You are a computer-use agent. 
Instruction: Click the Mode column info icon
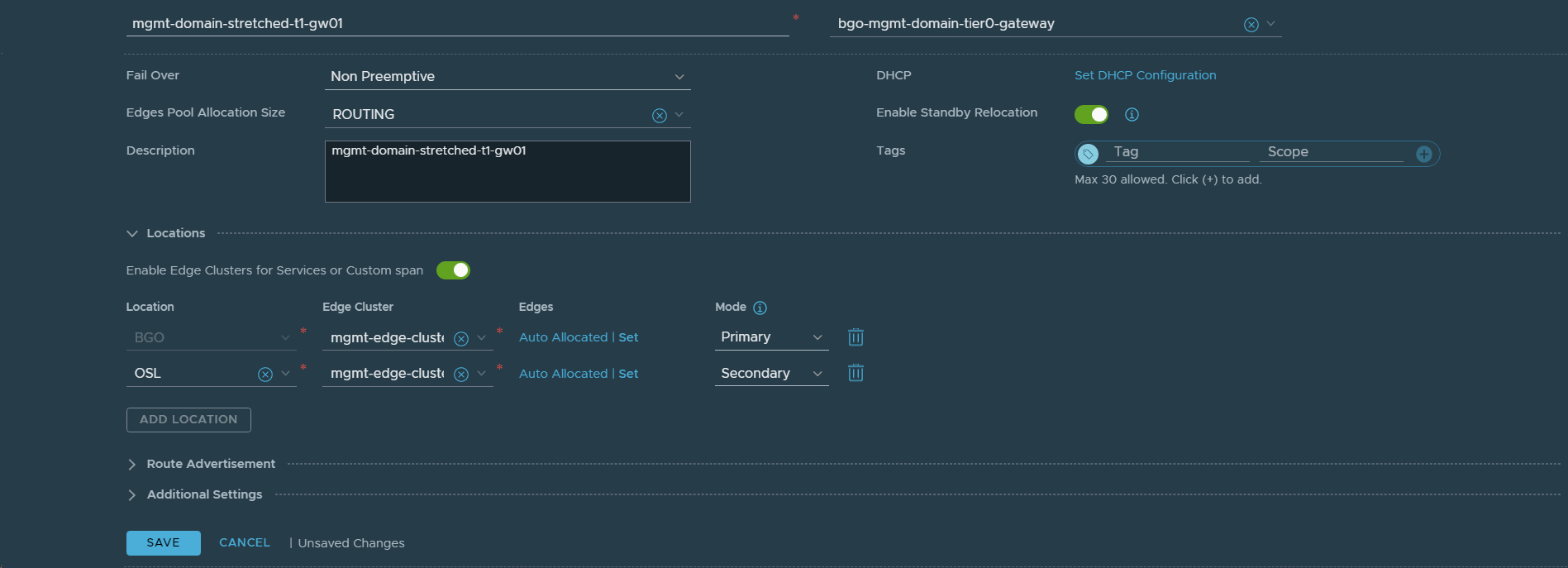pyautogui.click(x=760, y=308)
